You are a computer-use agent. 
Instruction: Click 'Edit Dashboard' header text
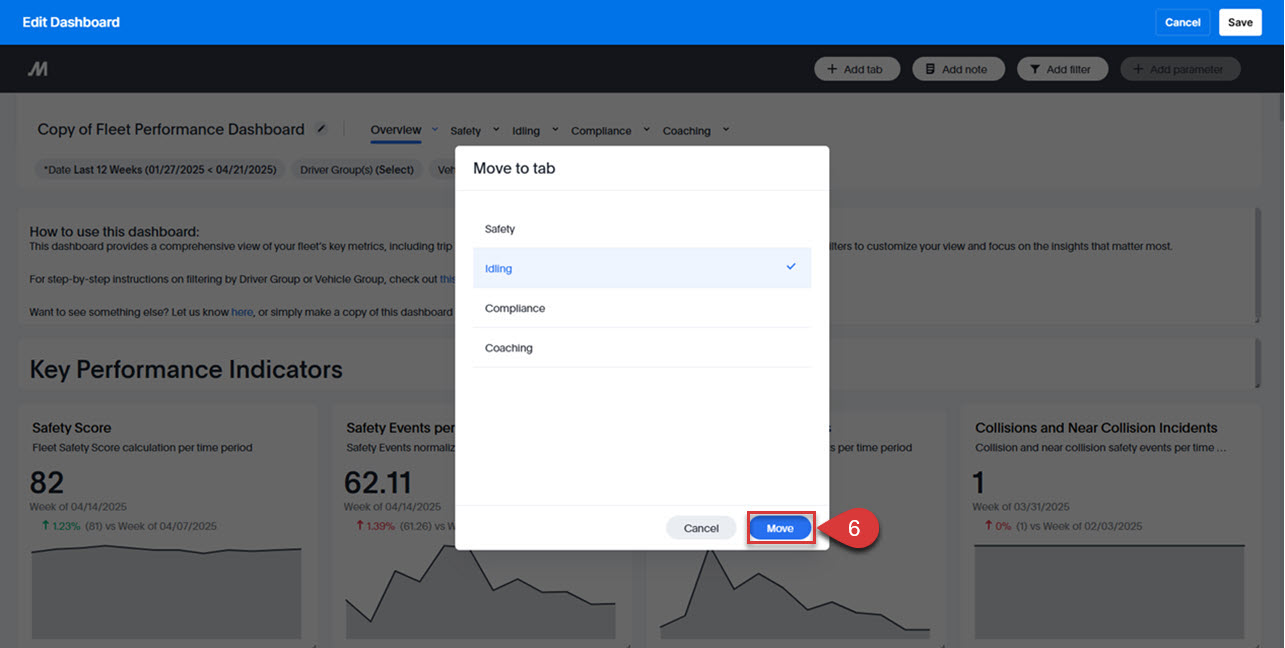coord(71,22)
